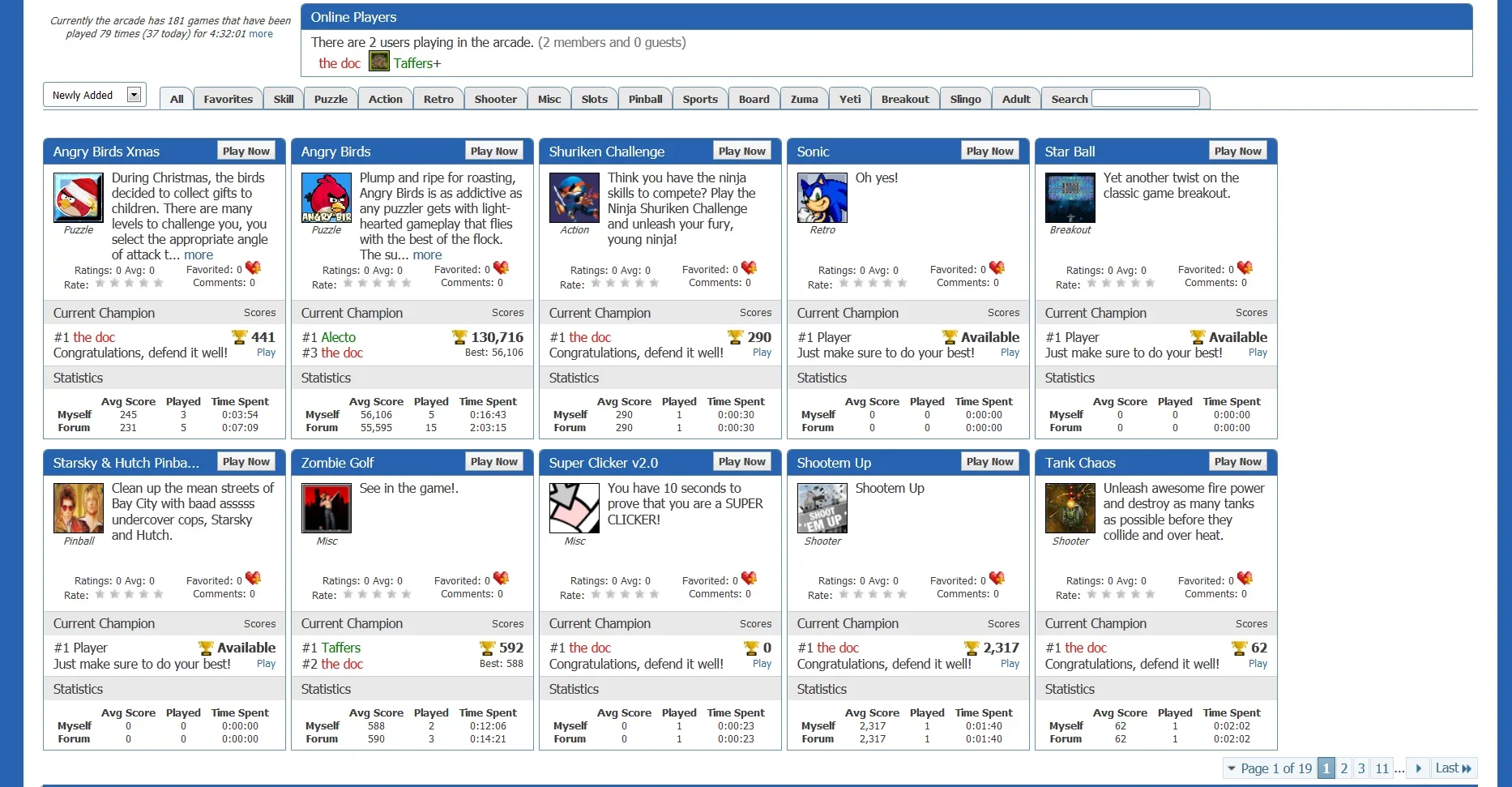Open the Pinball tab

(x=645, y=99)
